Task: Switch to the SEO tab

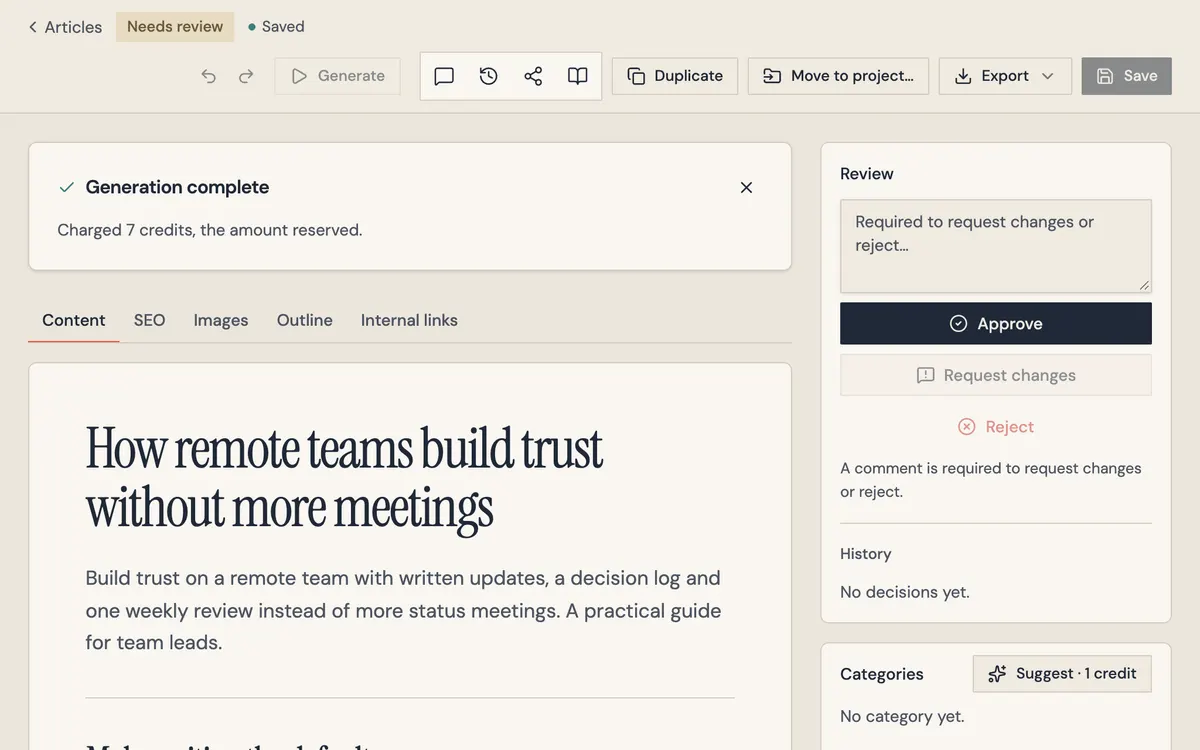Action: point(149,321)
